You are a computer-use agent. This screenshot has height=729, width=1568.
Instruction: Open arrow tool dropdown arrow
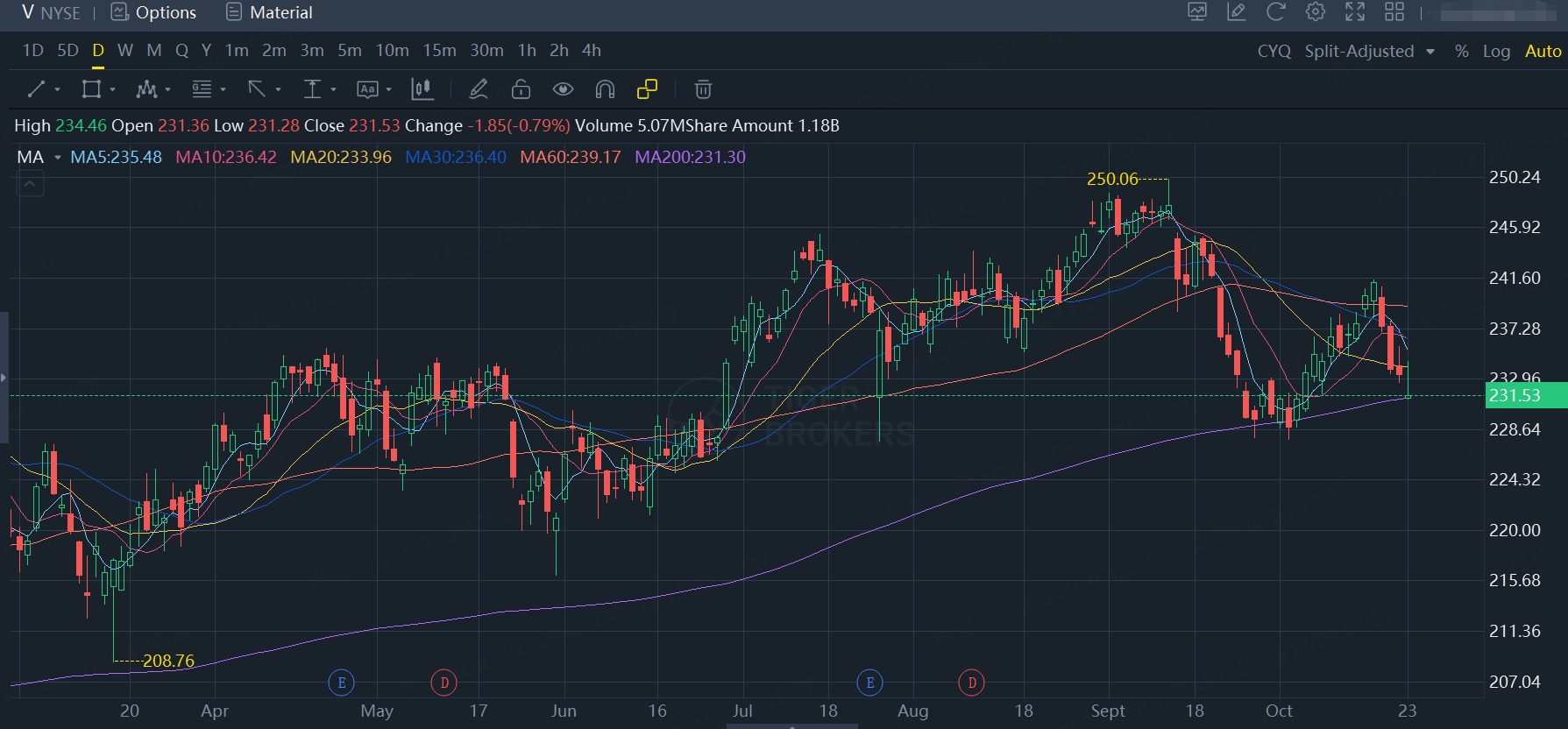pos(278,89)
